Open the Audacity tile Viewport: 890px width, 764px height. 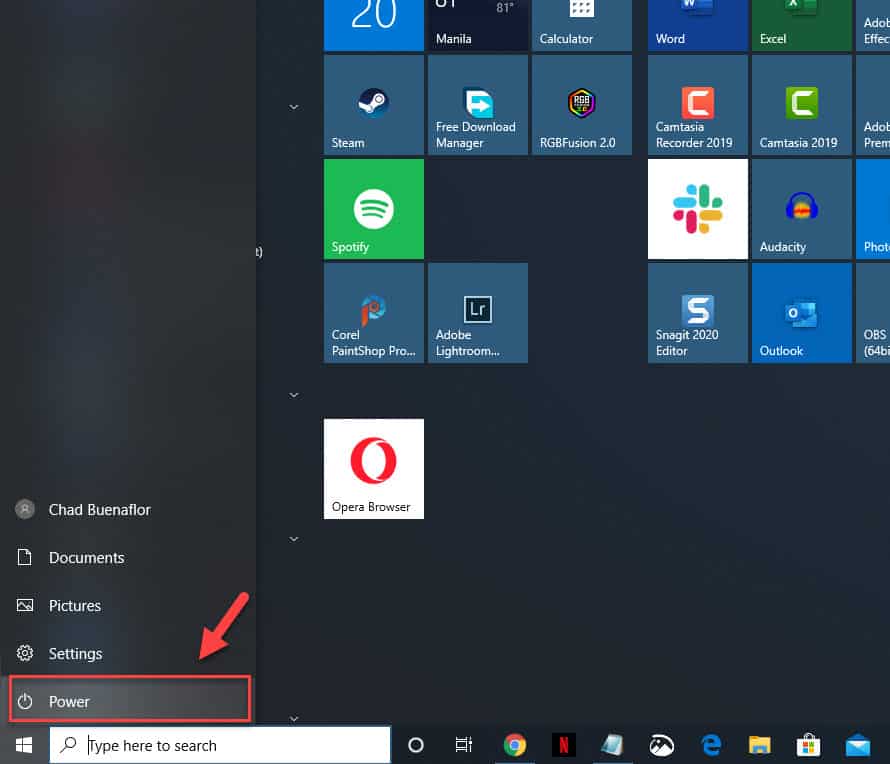pos(801,208)
